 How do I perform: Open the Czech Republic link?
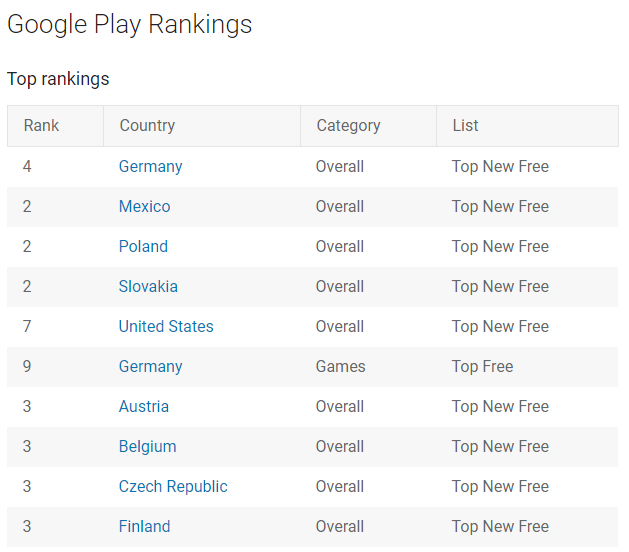click(173, 486)
